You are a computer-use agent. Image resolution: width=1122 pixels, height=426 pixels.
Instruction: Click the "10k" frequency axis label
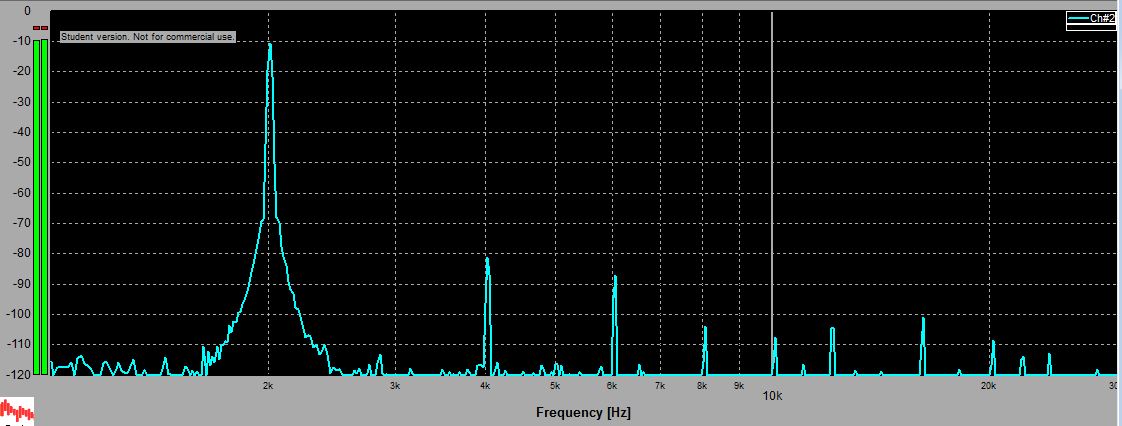tap(771, 396)
